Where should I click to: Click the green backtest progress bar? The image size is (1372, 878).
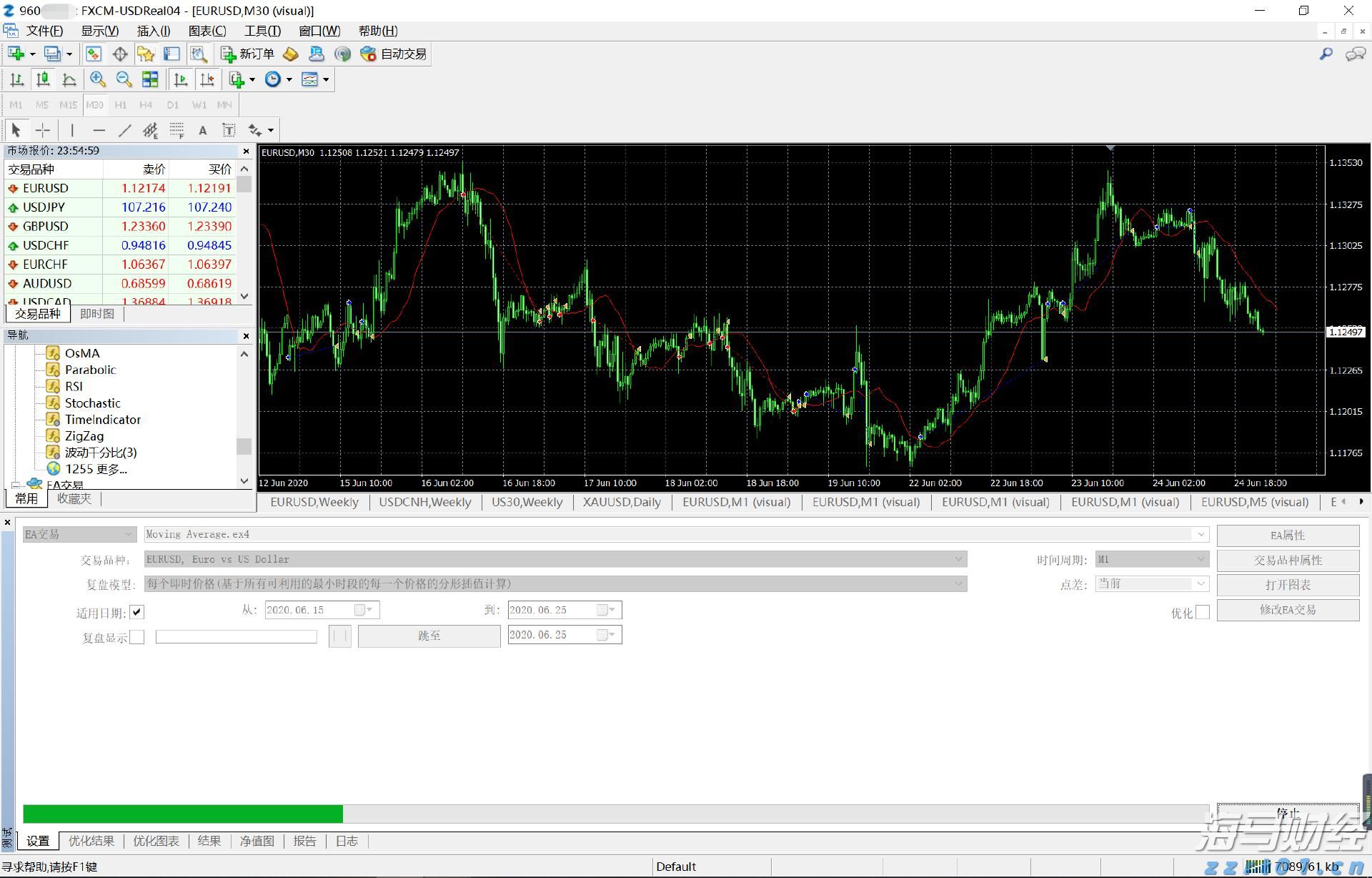(183, 814)
